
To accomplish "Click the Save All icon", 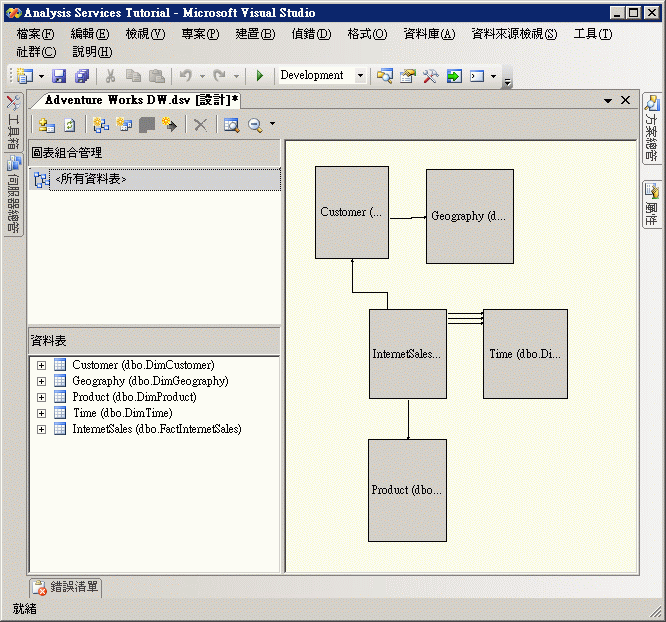I will coord(82,76).
